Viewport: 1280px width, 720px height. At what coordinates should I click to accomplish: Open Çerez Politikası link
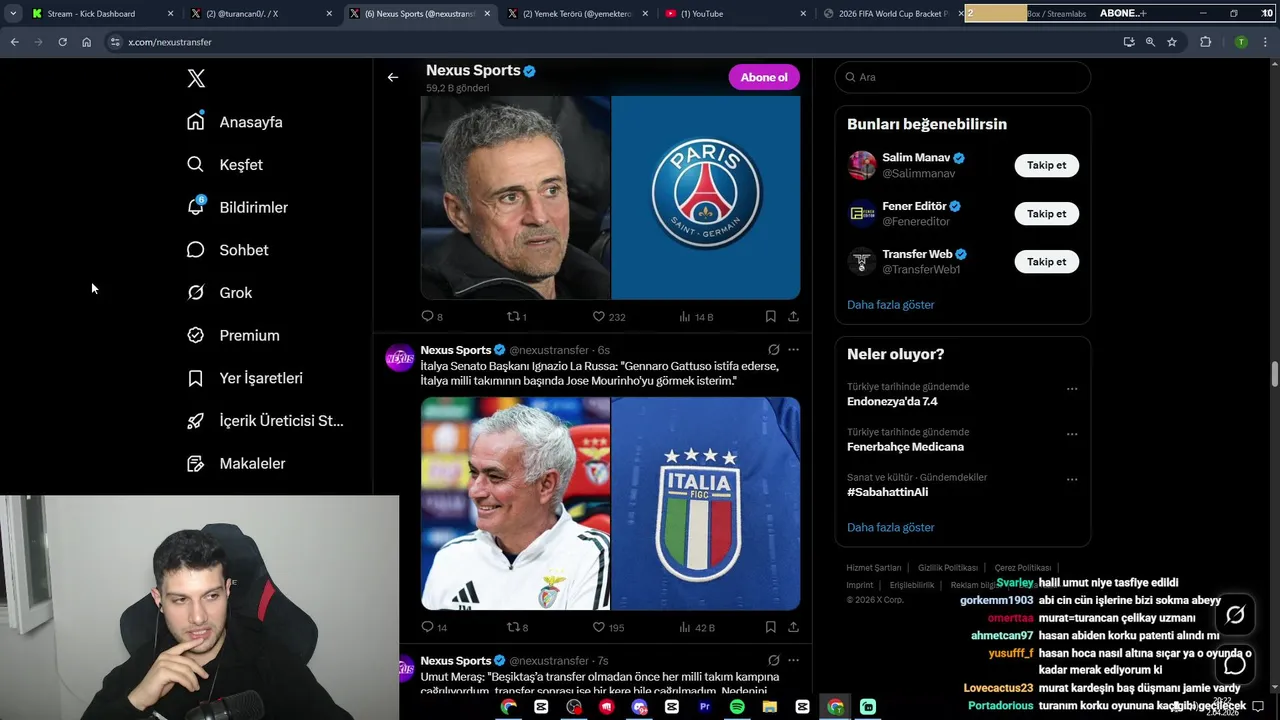pos(1023,568)
